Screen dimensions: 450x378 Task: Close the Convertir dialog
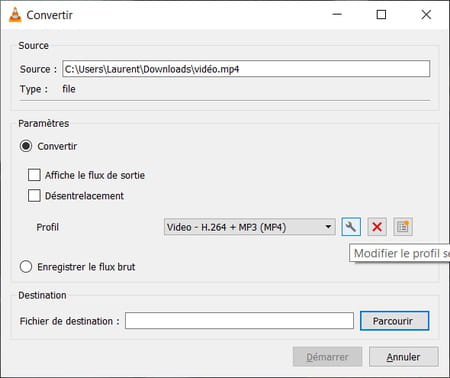pyautogui.click(x=426, y=15)
